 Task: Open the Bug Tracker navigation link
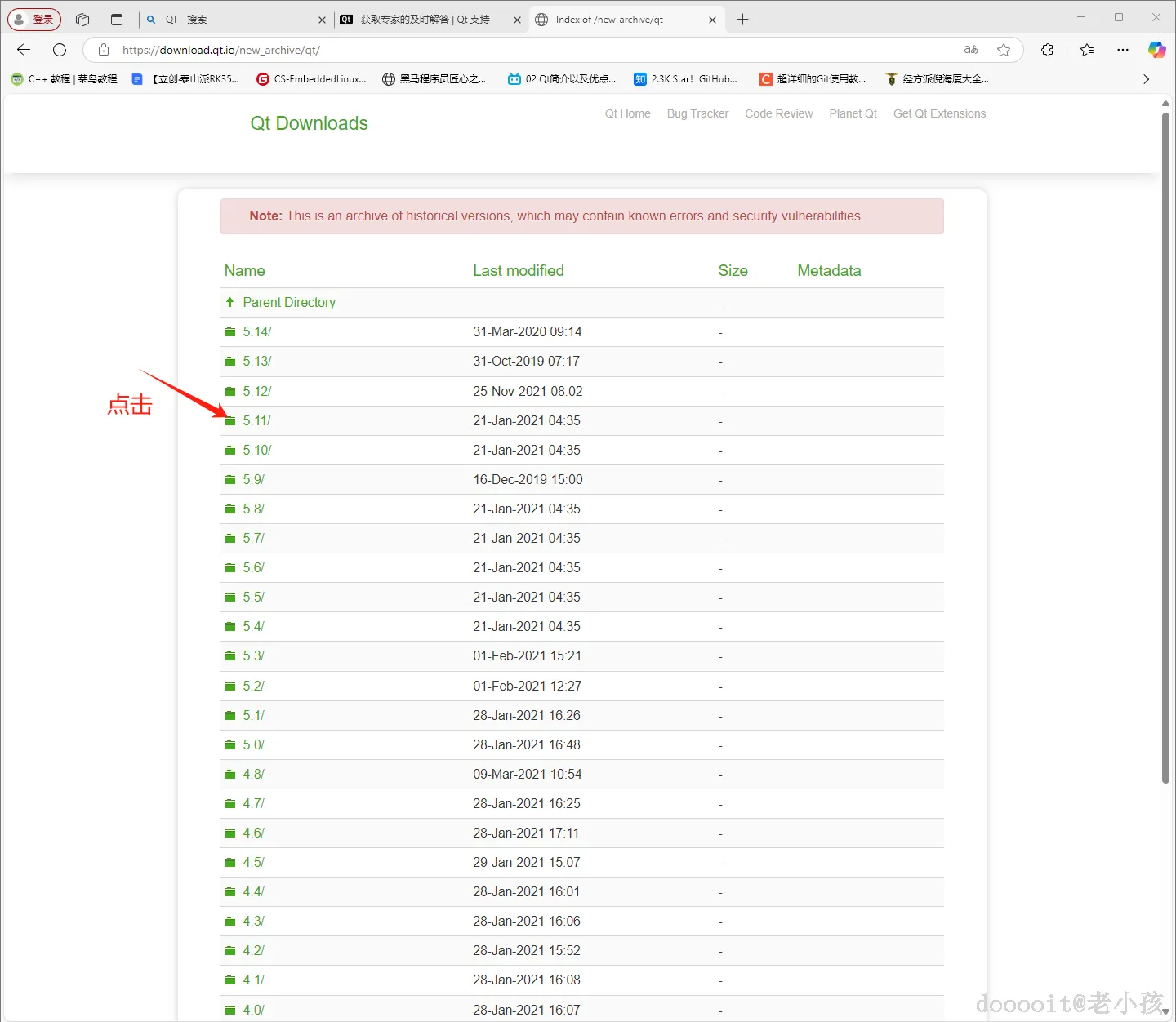click(x=697, y=113)
